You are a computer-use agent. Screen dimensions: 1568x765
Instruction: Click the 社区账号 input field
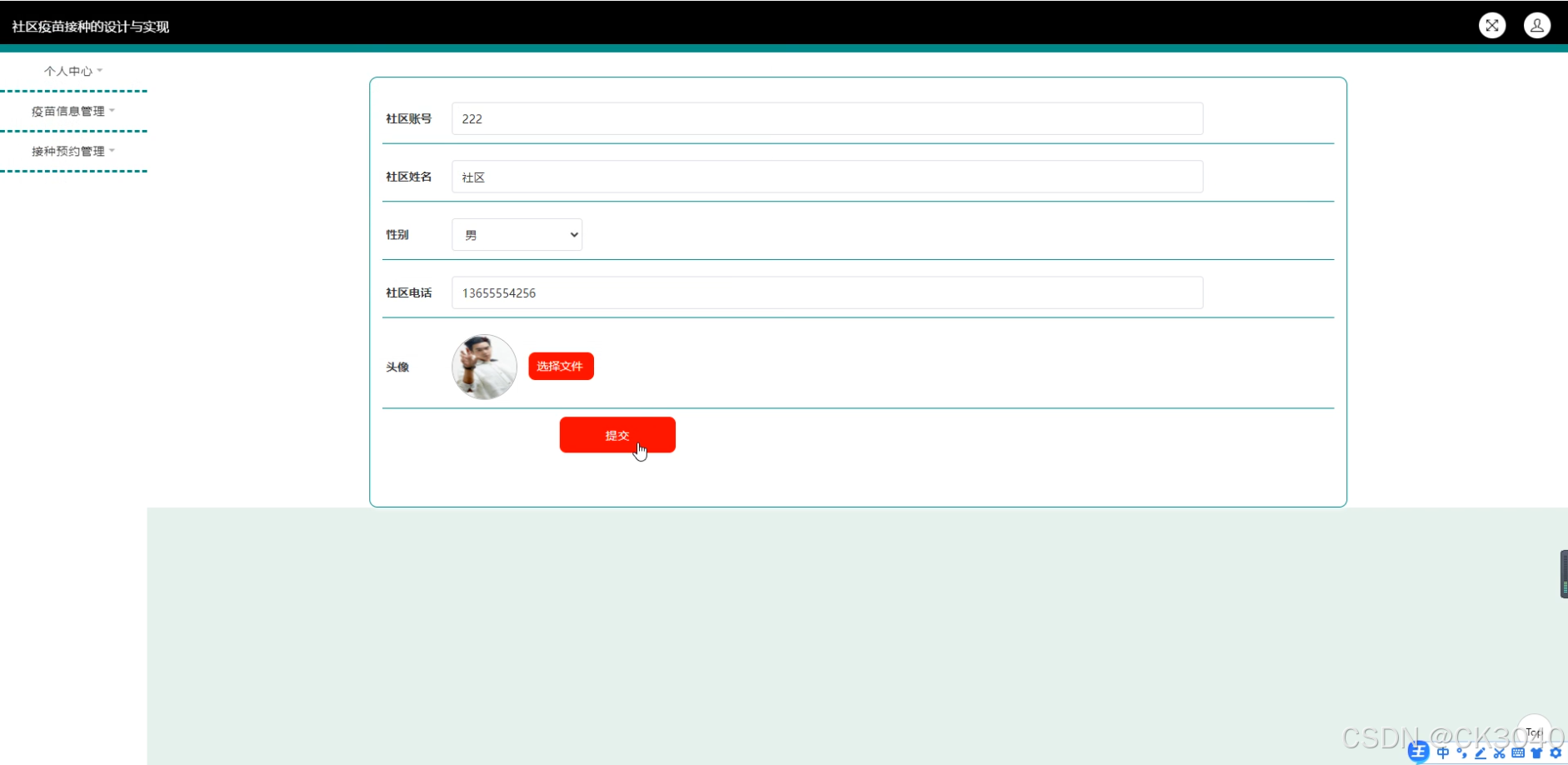[826, 118]
